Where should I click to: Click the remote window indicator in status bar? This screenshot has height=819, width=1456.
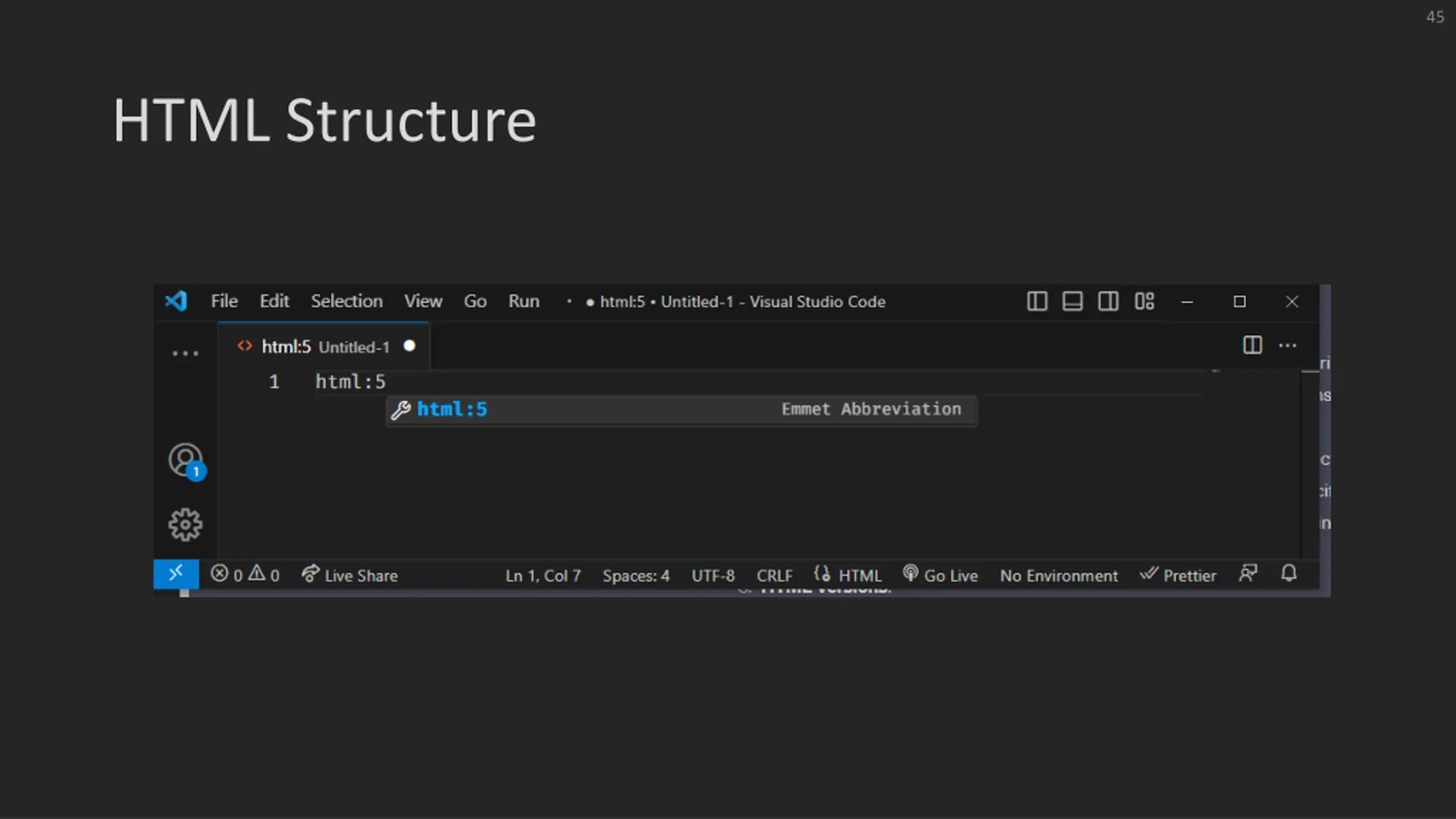tap(176, 574)
